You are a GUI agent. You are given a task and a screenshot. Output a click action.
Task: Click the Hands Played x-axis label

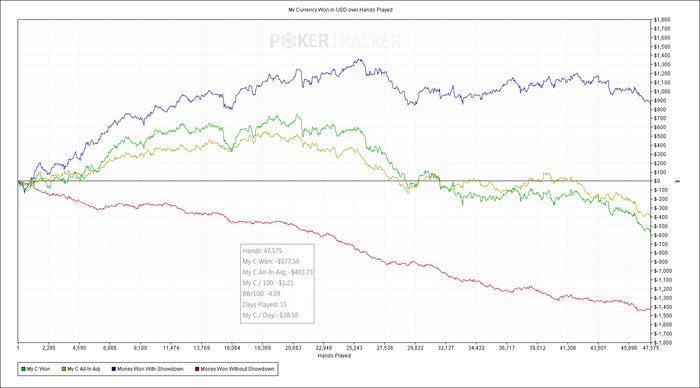coord(334,356)
